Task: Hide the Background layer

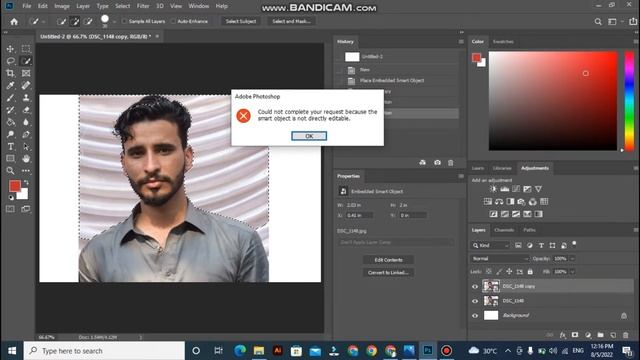Action: (475, 316)
